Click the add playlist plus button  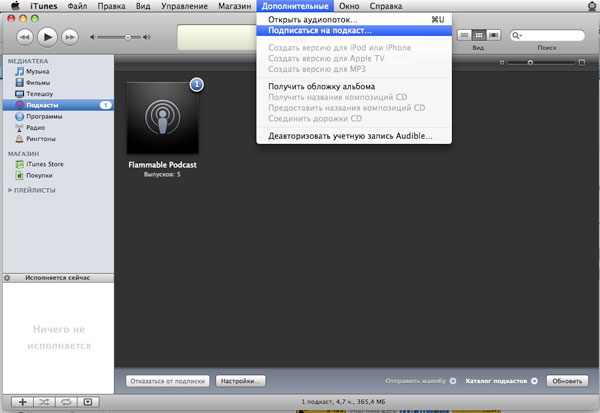23,402
